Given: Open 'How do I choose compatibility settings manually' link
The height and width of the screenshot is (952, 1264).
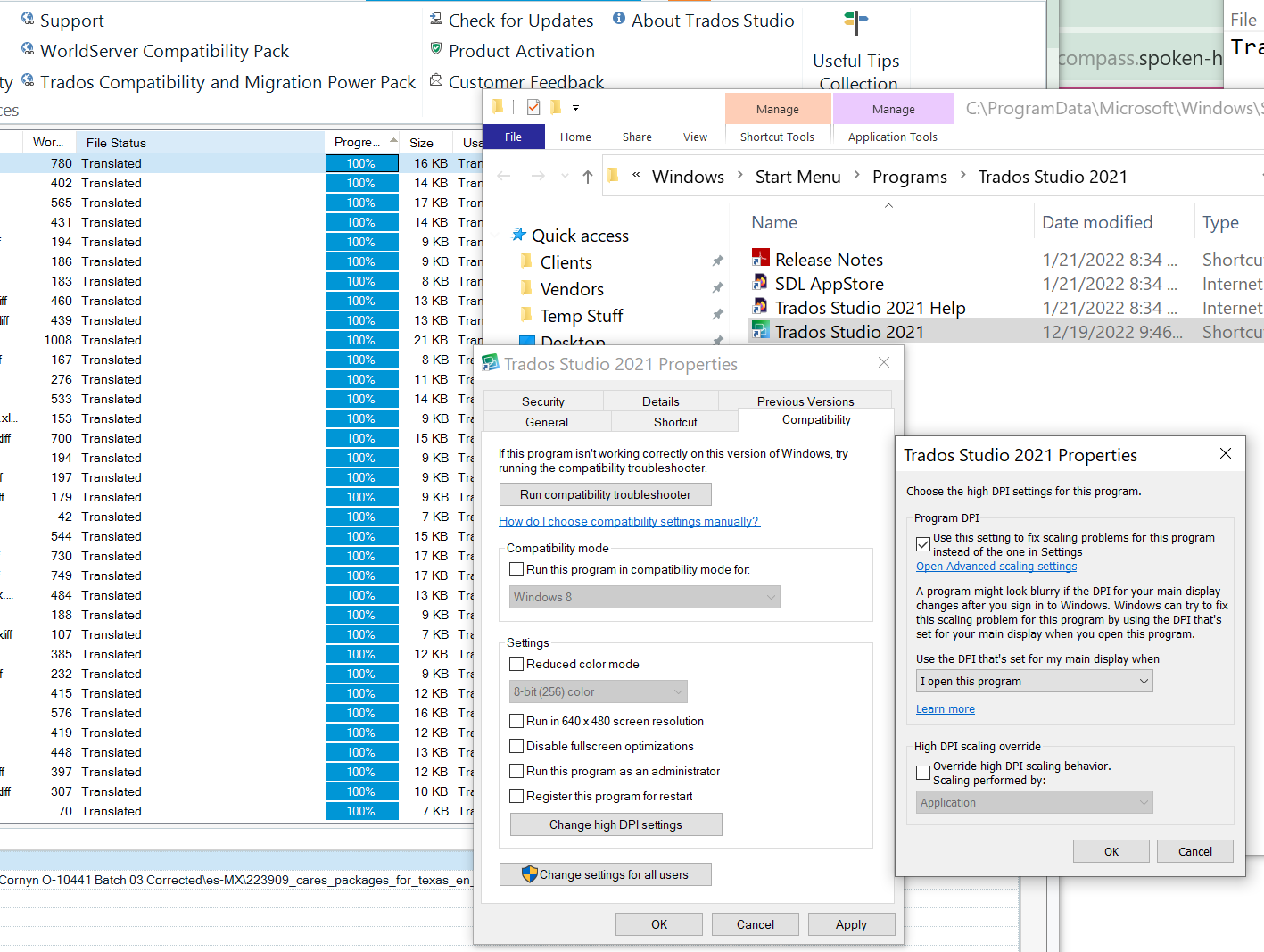Looking at the screenshot, I should coord(629,521).
